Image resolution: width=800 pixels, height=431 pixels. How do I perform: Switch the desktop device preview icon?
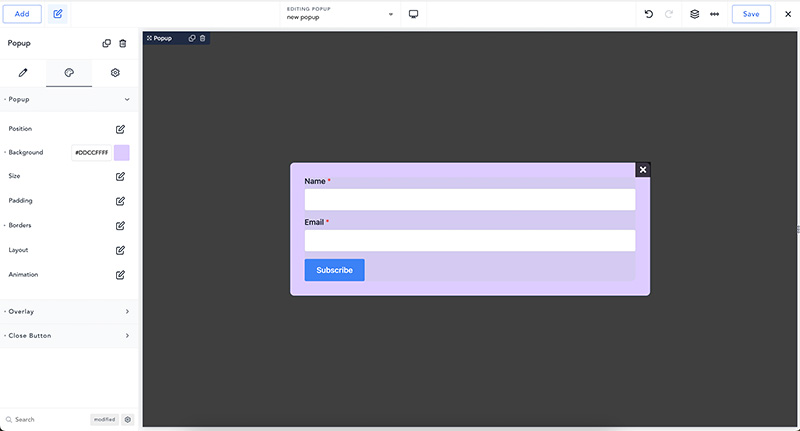tap(413, 14)
